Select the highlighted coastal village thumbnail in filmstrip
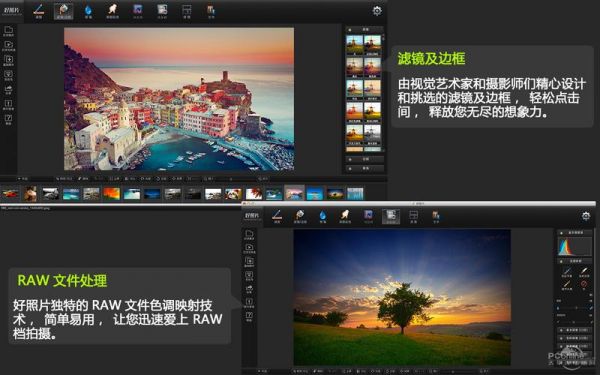Image resolution: width=600 pixels, height=375 pixels. click(294, 193)
